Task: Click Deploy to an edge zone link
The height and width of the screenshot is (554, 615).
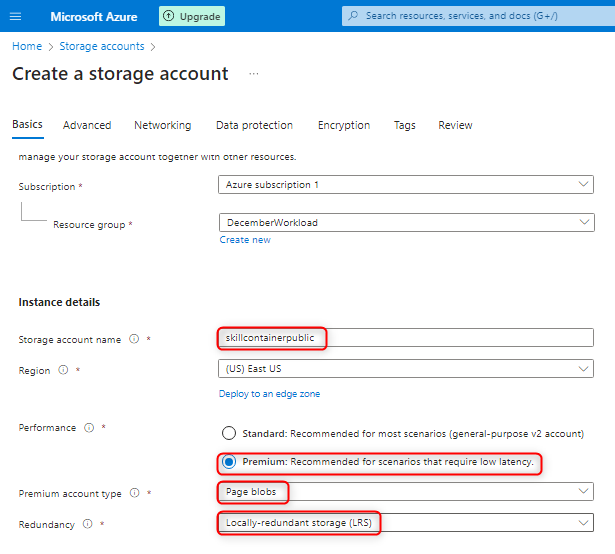Action: [x=269, y=394]
